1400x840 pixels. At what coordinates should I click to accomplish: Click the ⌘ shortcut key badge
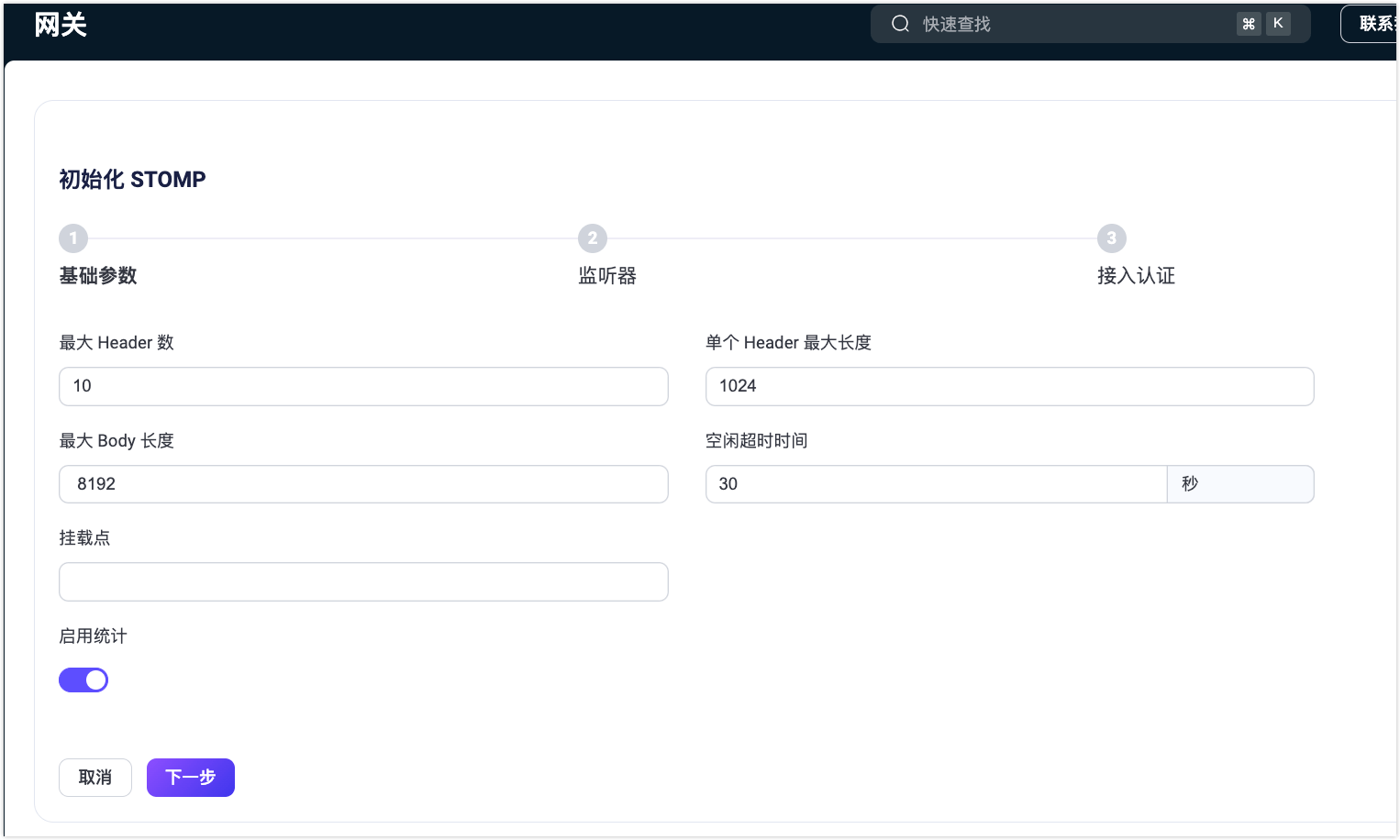tap(1248, 24)
